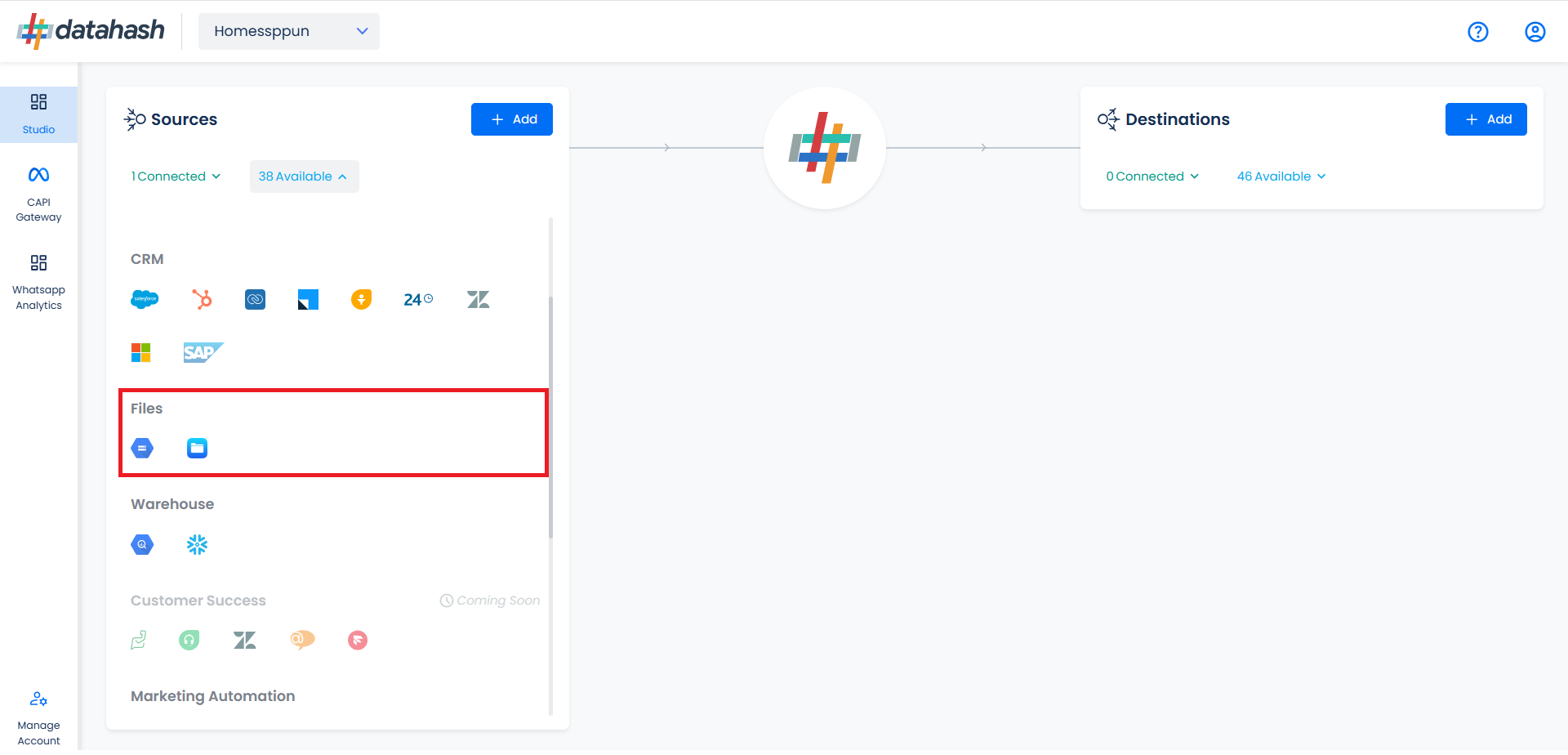Click the help question mark icon
Viewport: 1568px width, 755px height.
click(1477, 32)
